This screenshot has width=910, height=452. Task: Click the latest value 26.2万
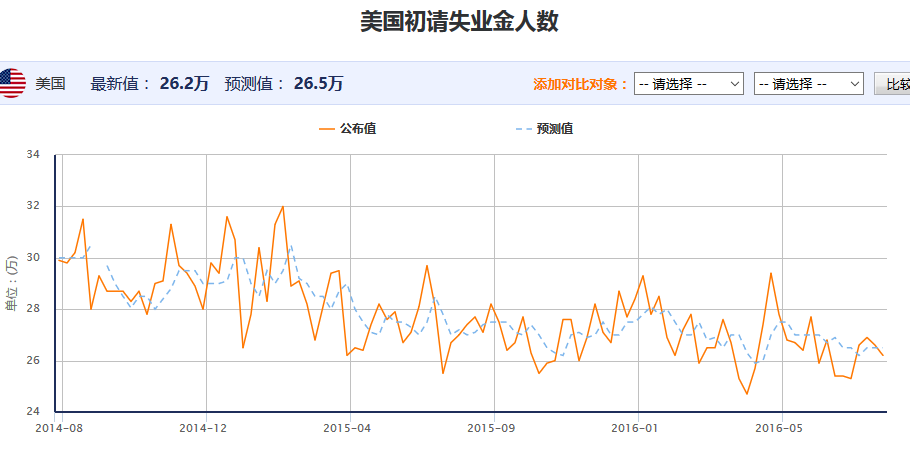184,84
